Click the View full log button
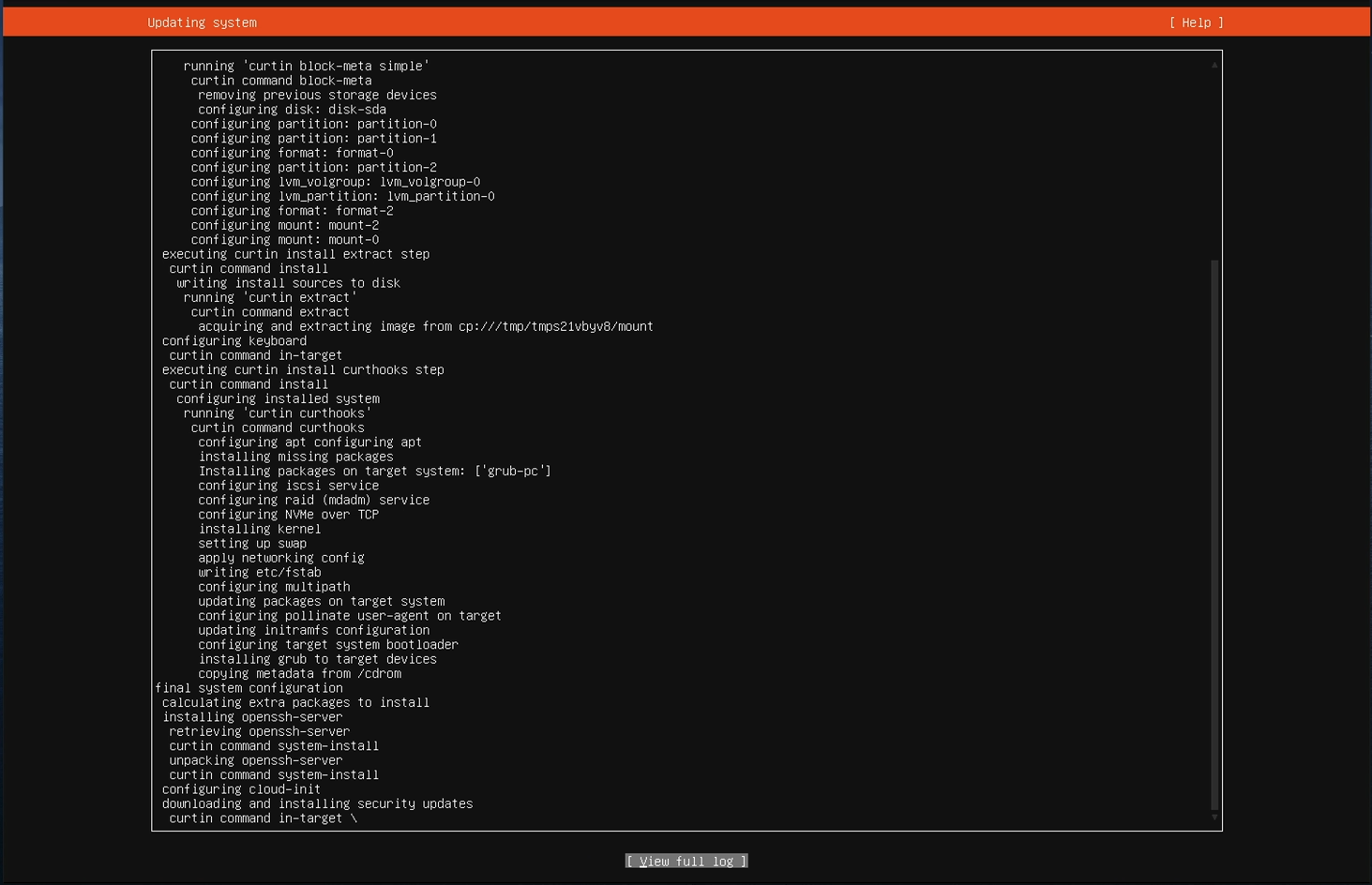The image size is (1372, 885). (x=686, y=861)
